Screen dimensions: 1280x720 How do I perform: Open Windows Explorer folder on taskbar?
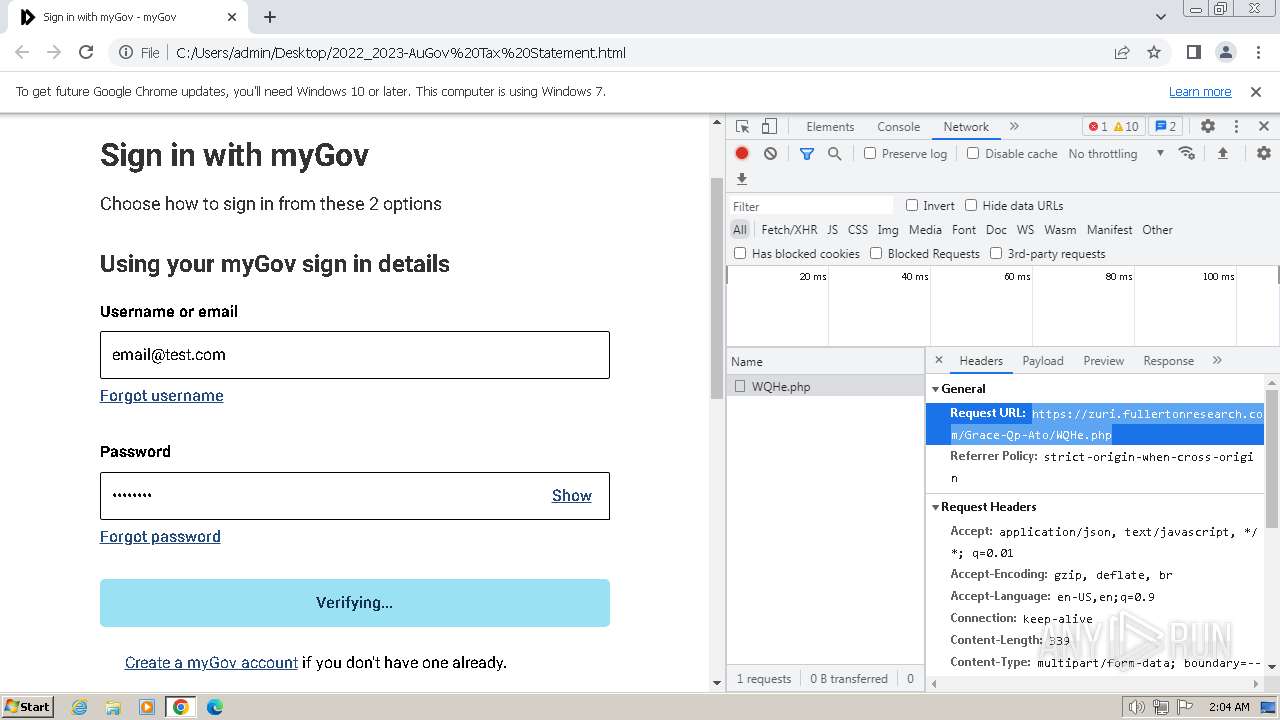(x=113, y=707)
